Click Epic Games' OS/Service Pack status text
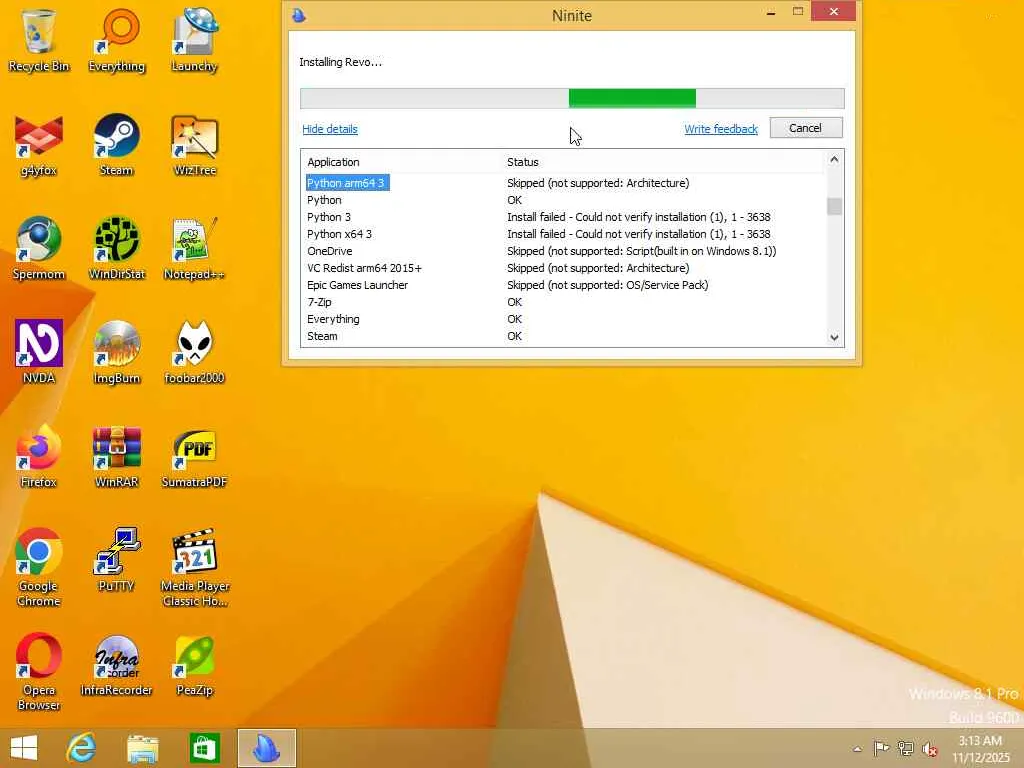Image resolution: width=1024 pixels, height=768 pixels. click(607, 285)
